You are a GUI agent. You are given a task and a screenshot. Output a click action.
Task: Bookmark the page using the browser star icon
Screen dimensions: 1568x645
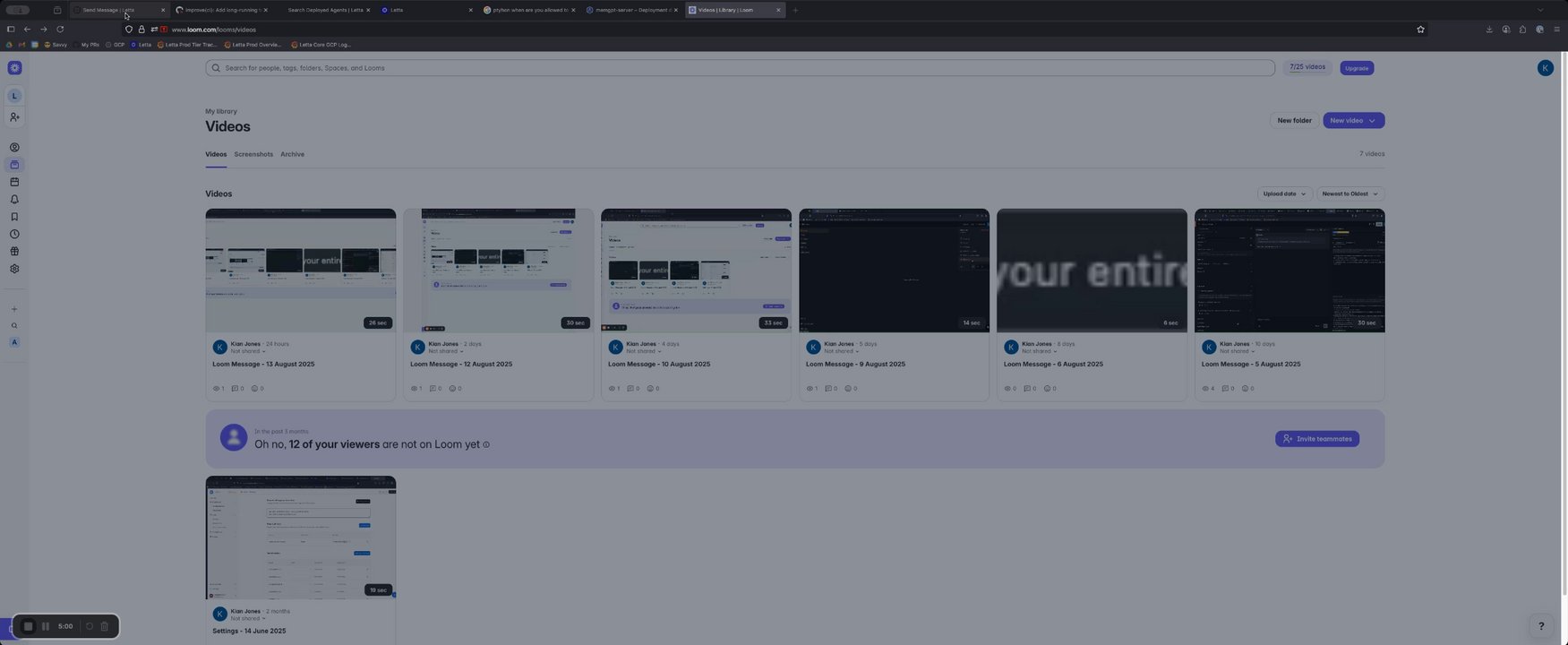pos(1420,30)
